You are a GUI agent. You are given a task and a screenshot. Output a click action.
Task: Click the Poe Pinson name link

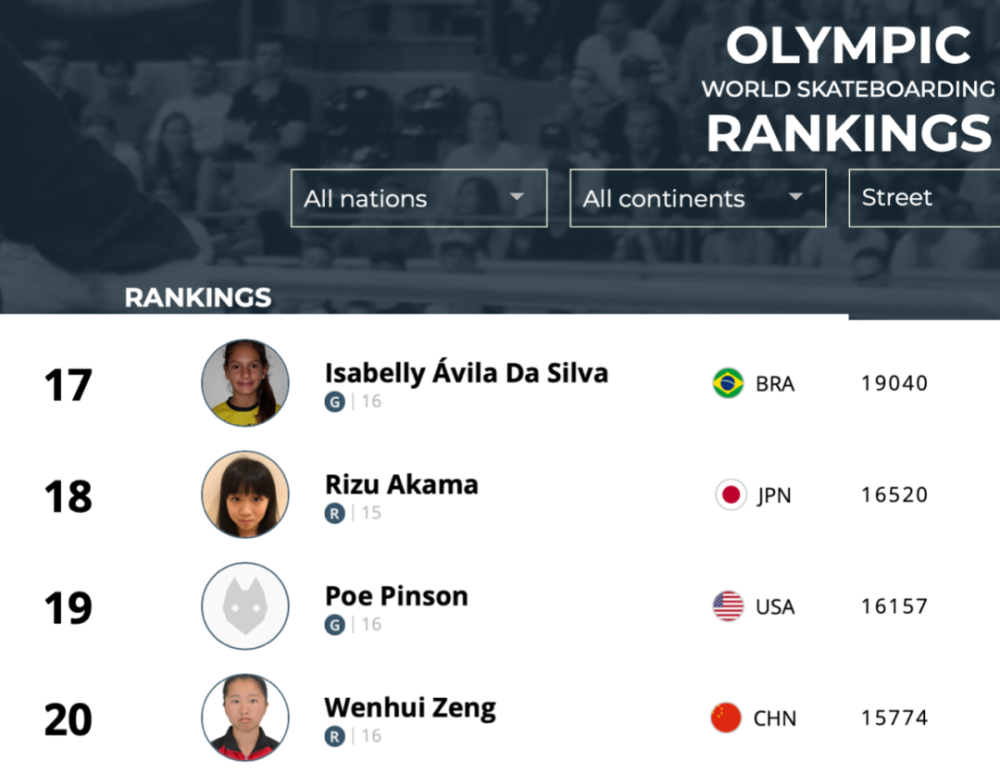click(x=396, y=596)
